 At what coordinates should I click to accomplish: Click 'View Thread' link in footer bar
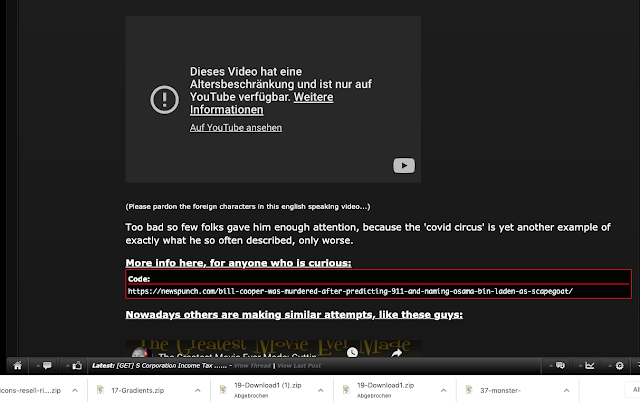click(x=252, y=366)
